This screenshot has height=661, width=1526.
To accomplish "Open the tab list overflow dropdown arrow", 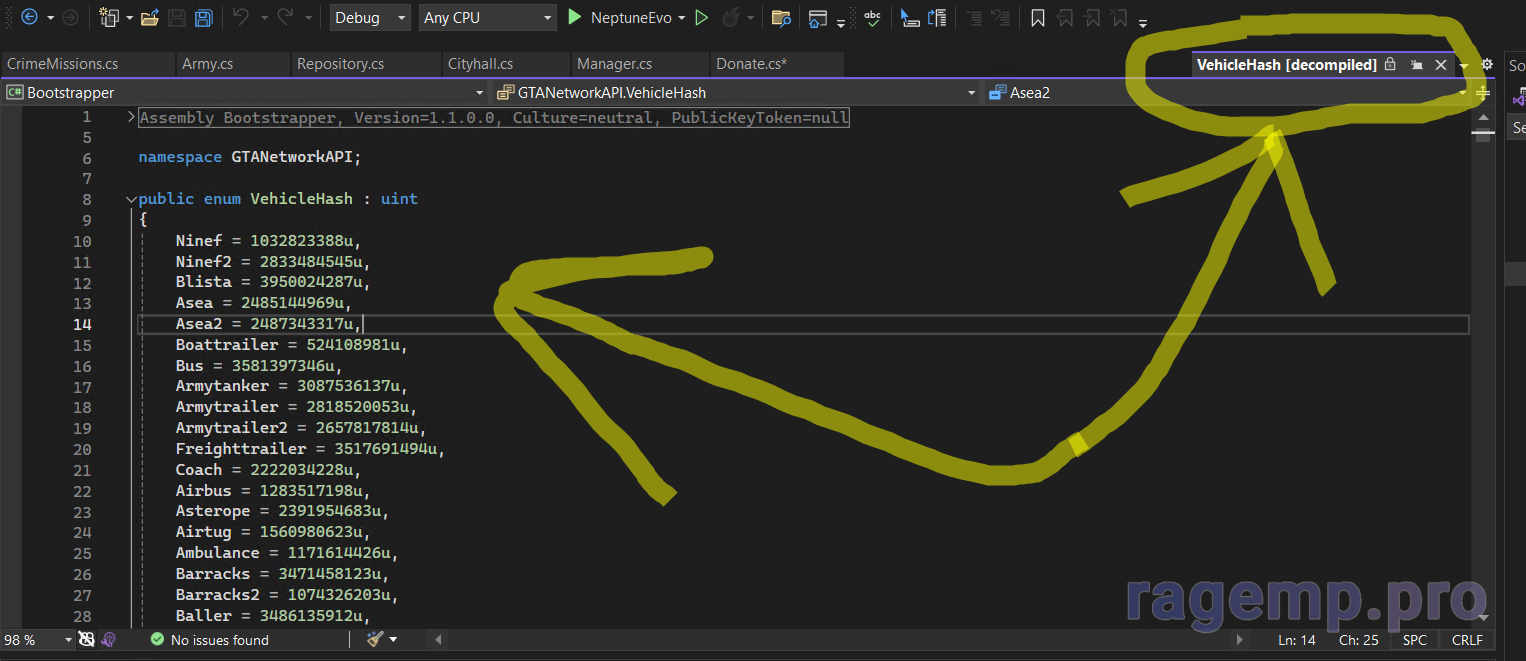I will [1465, 66].
